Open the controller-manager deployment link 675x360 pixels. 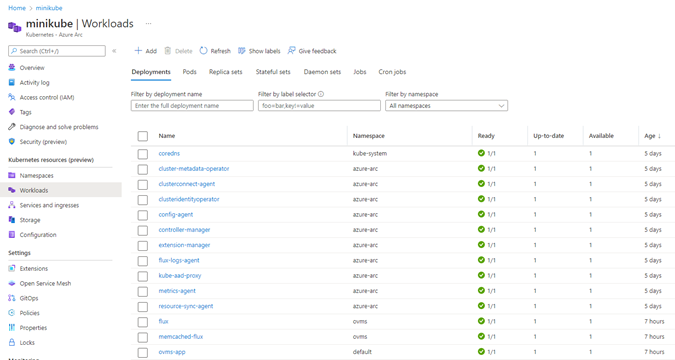[x=184, y=230]
